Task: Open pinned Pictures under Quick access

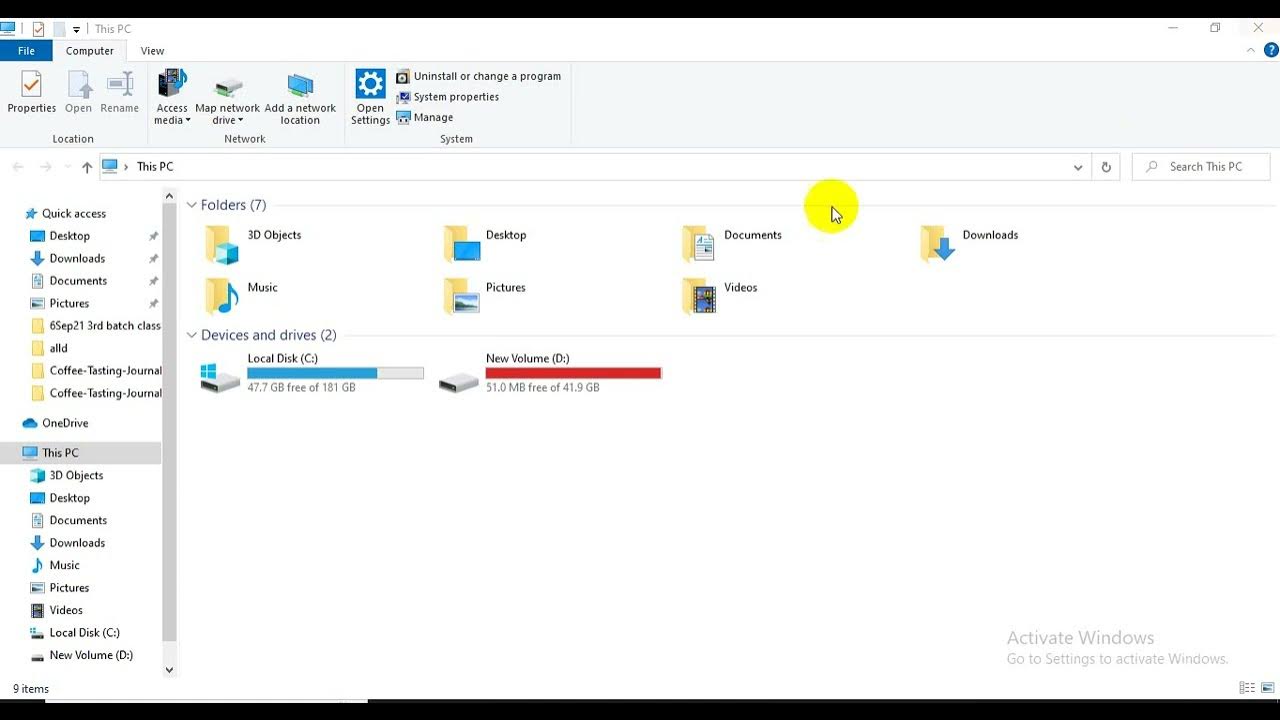Action: [69, 303]
